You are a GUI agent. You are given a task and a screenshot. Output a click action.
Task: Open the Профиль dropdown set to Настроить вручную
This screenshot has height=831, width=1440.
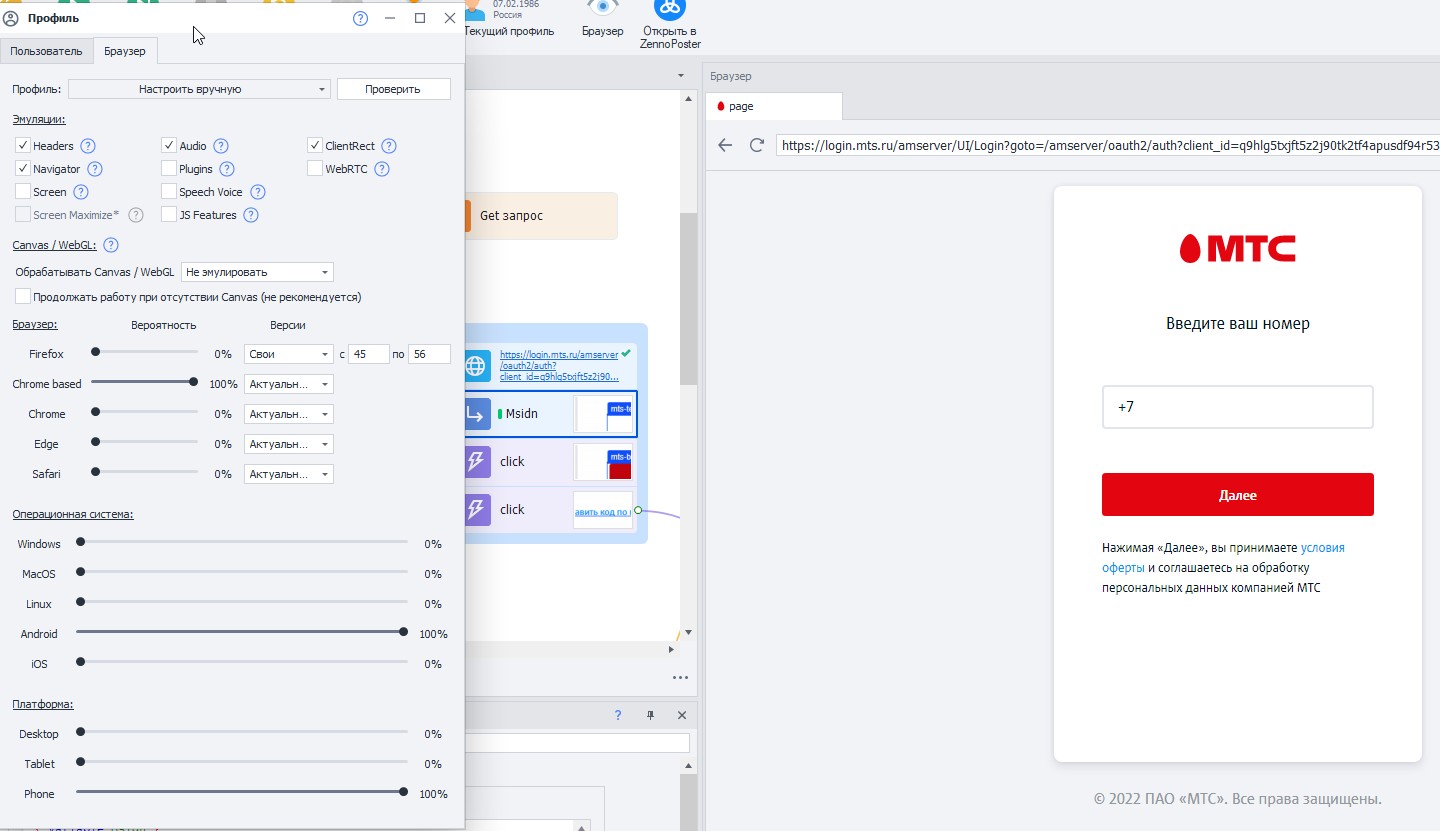pyautogui.click(x=199, y=89)
